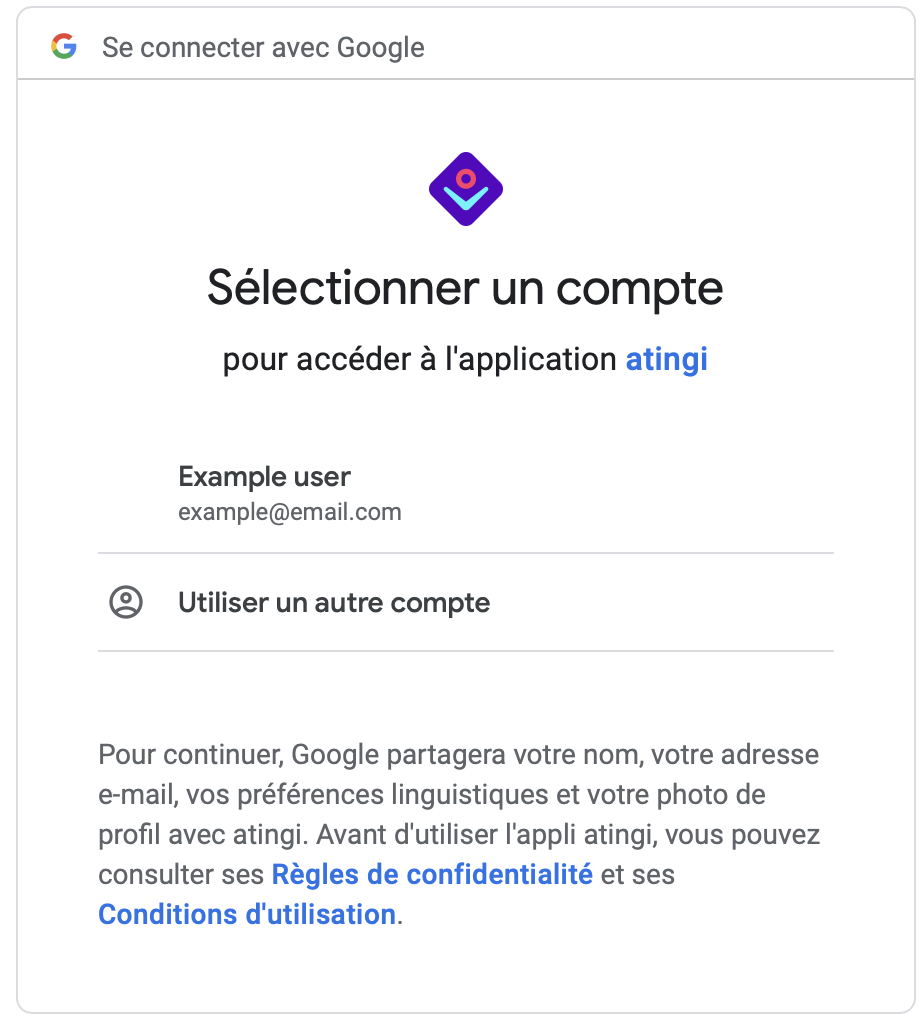Open Règles de confidentialité link

pos(432,874)
